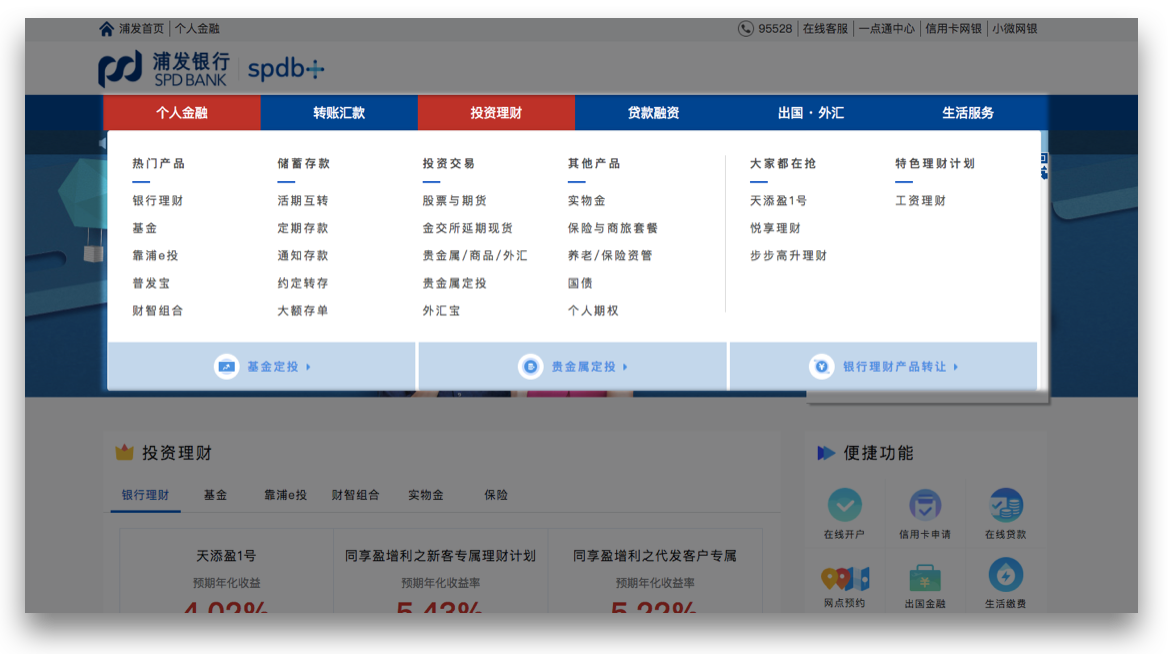Open 信用卡申请 quick function icon
1173x654 pixels.
924,506
